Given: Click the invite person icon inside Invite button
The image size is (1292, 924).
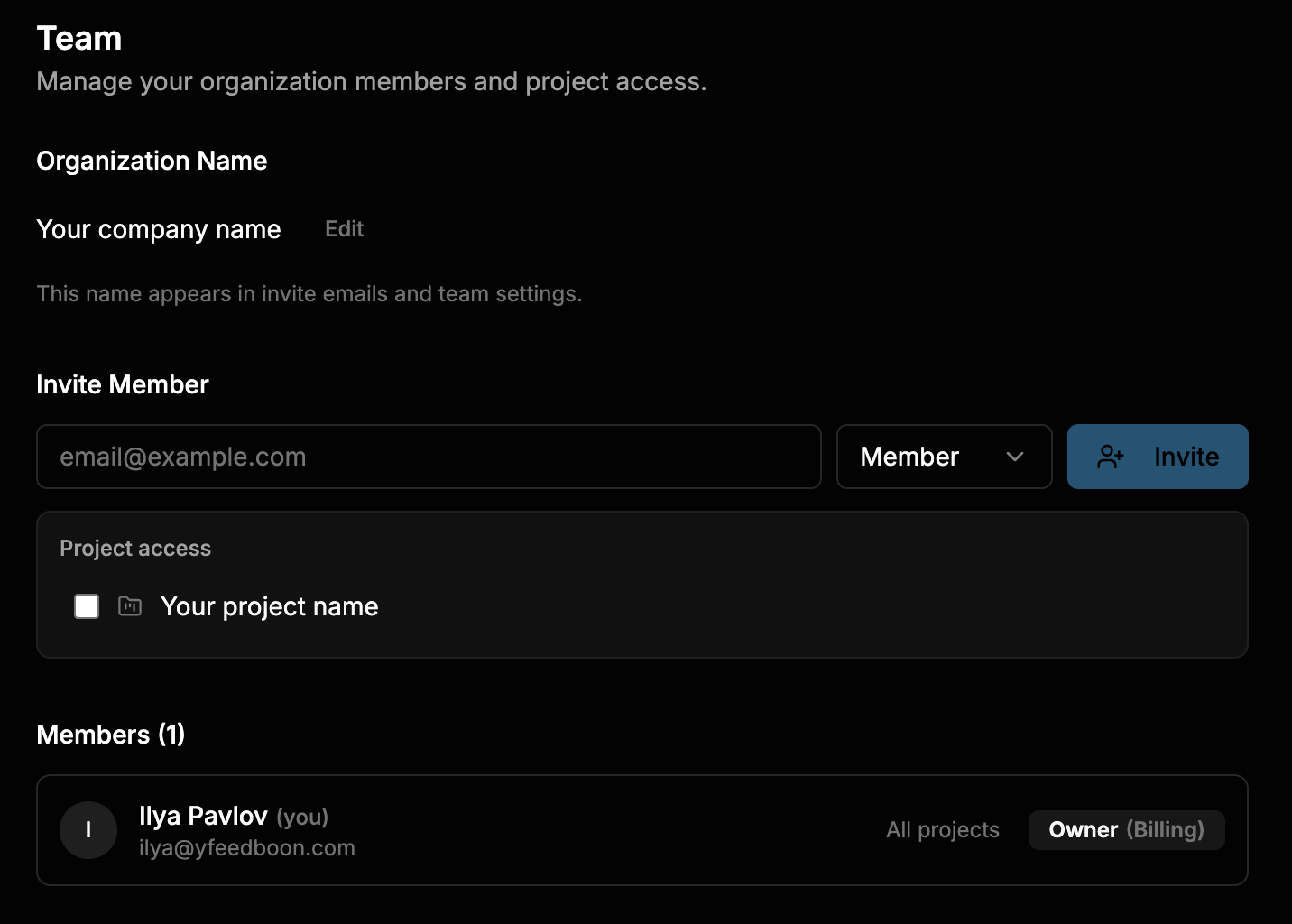Looking at the screenshot, I should click(x=1111, y=457).
